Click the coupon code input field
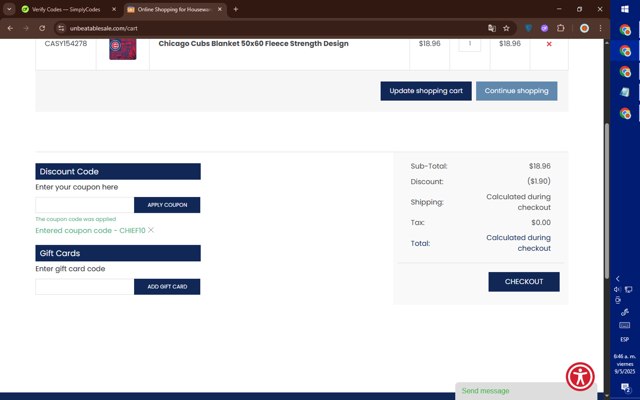This screenshot has width=640, height=400. coord(84,205)
